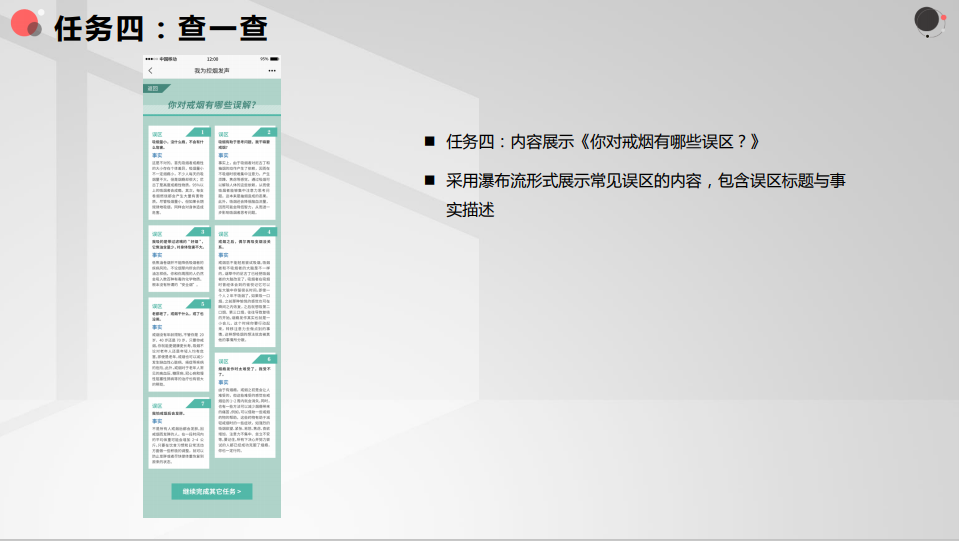The image size is (959, 541).
Task: Open misconception card number 2
Action: pyautogui.click(x=245, y=173)
